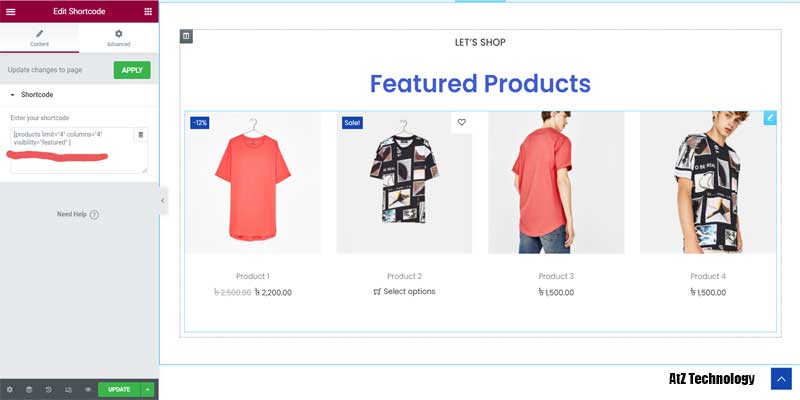Click the blue edit widget pencil icon
The width and height of the screenshot is (800, 400).
(770, 118)
